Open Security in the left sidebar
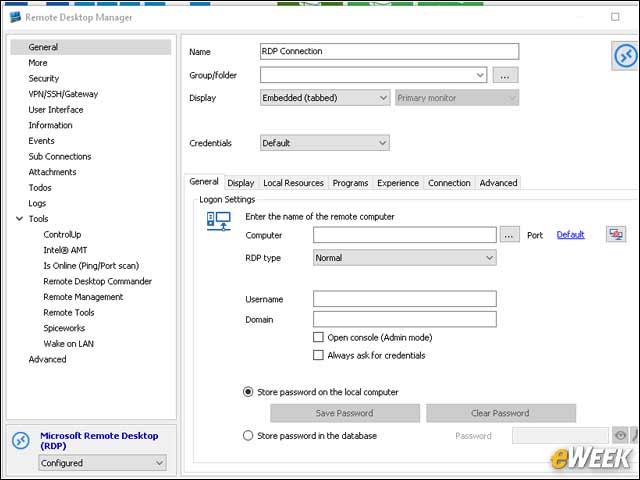This screenshot has width=640, height=480. click(44, 78)
